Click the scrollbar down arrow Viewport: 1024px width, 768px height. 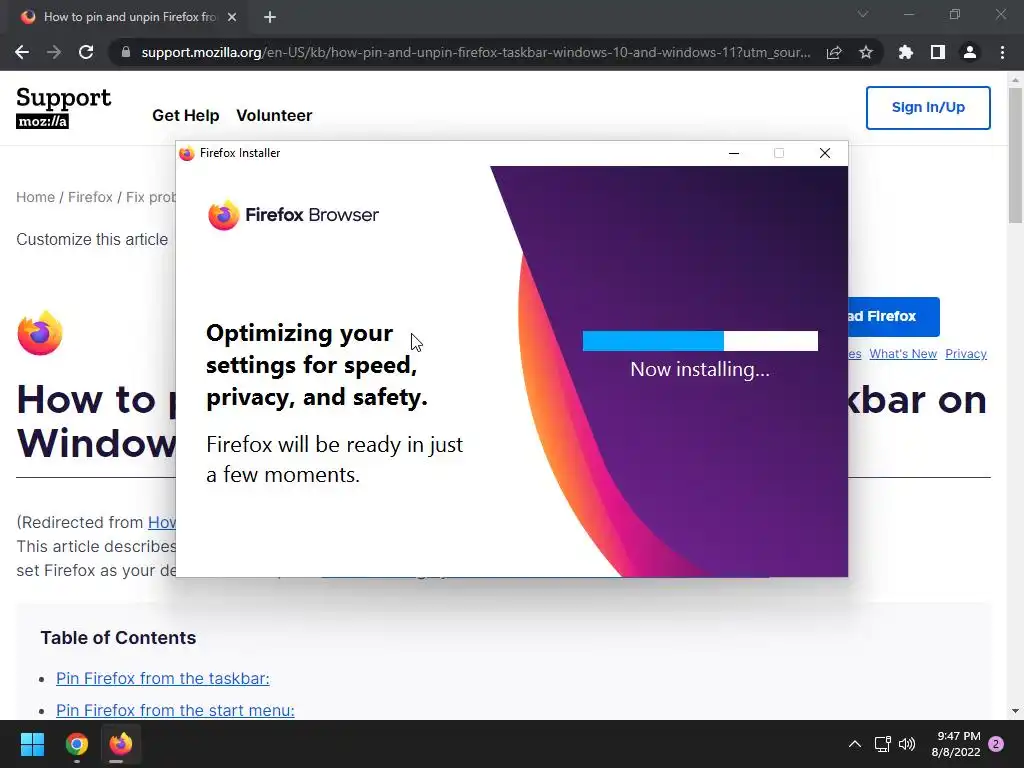1016,711
